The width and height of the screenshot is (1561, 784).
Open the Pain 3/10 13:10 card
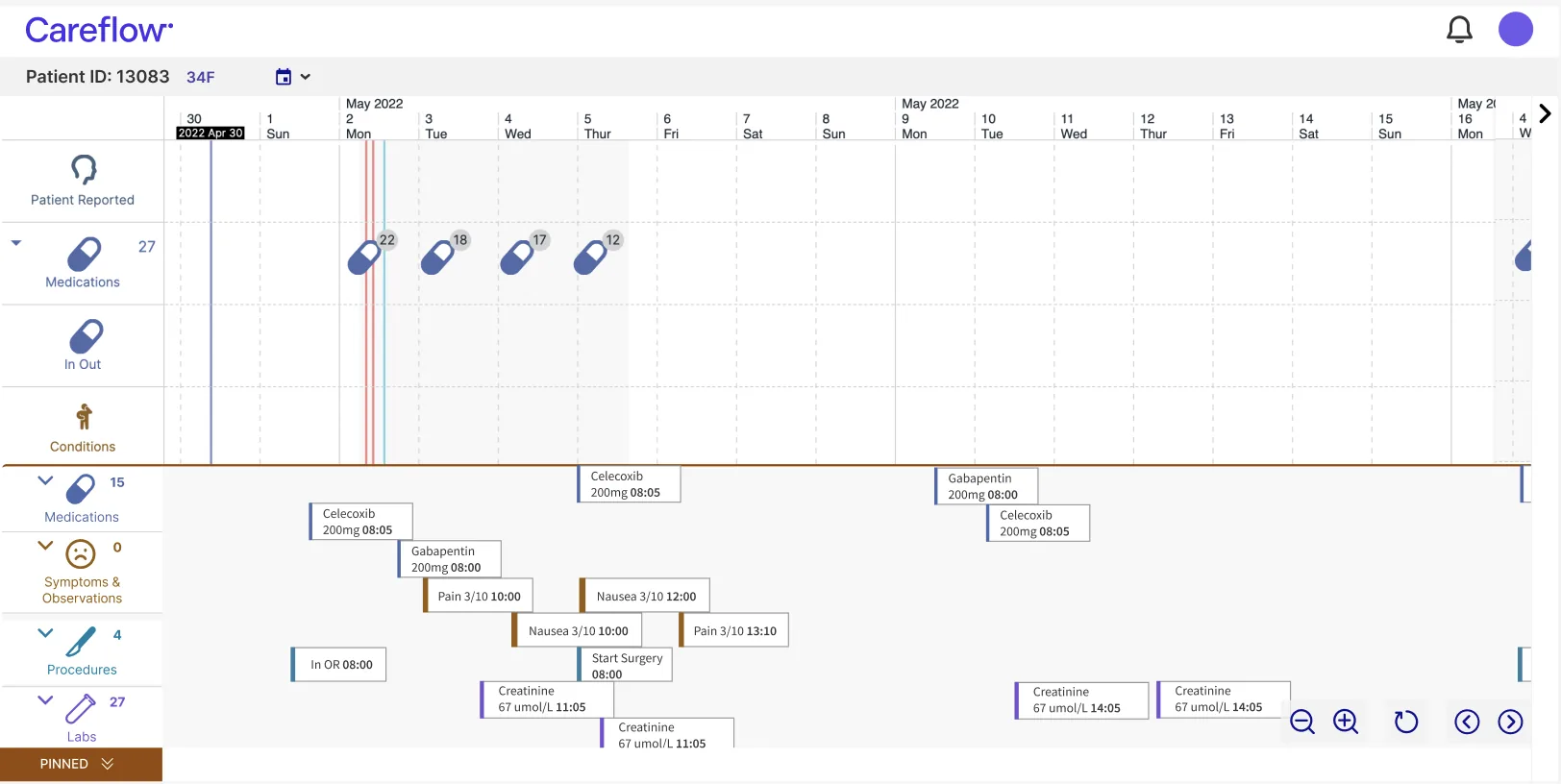click(733, 630)
